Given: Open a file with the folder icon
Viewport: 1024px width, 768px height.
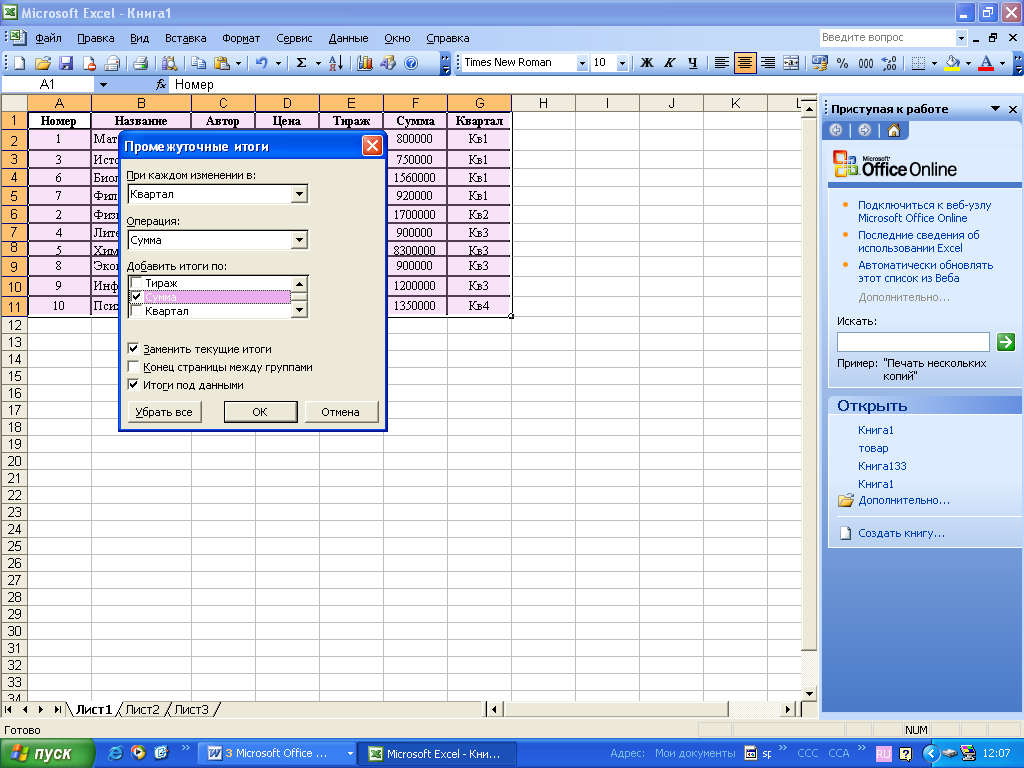Looking at the screenshot, I should 43,63.
